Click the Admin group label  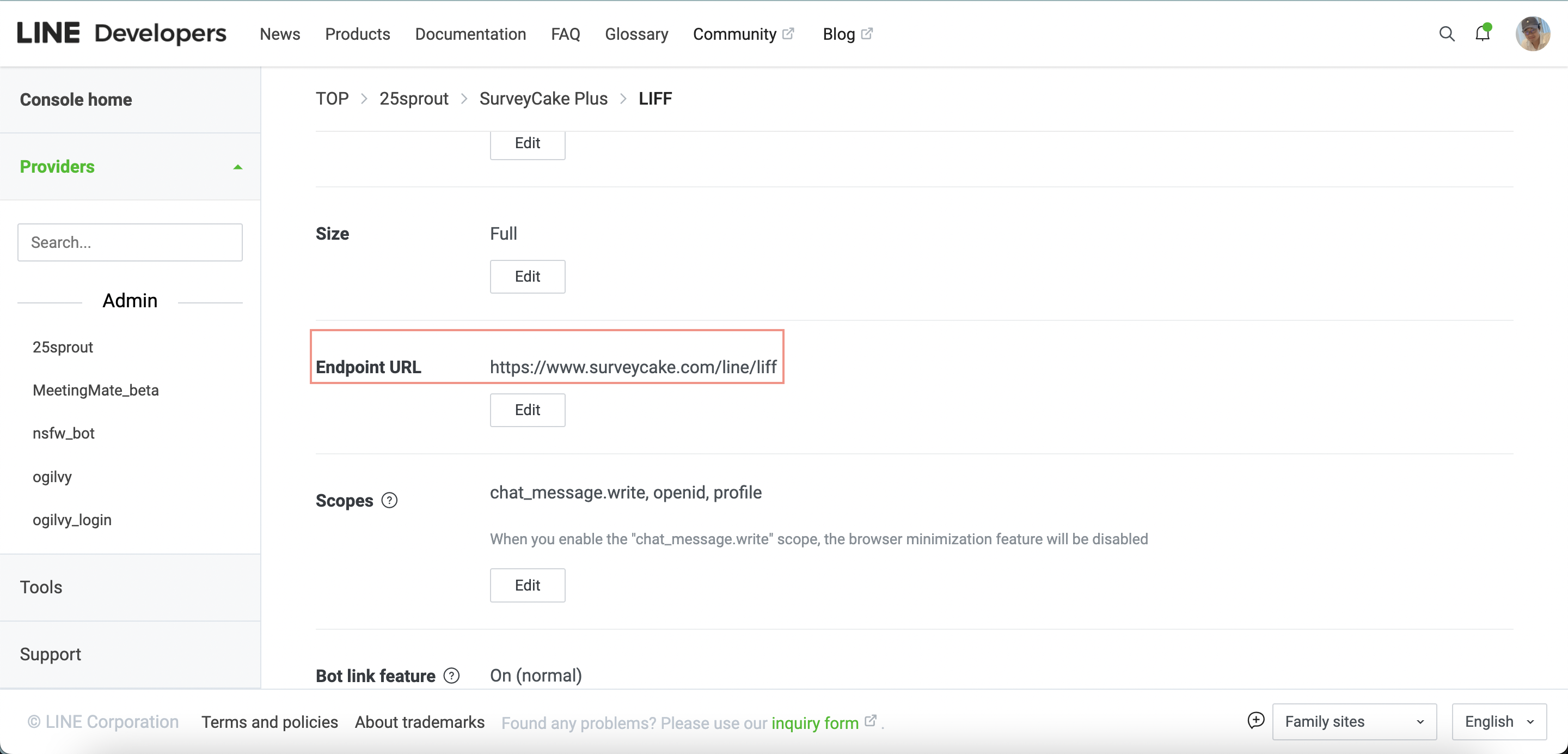[x=130, y=301]
